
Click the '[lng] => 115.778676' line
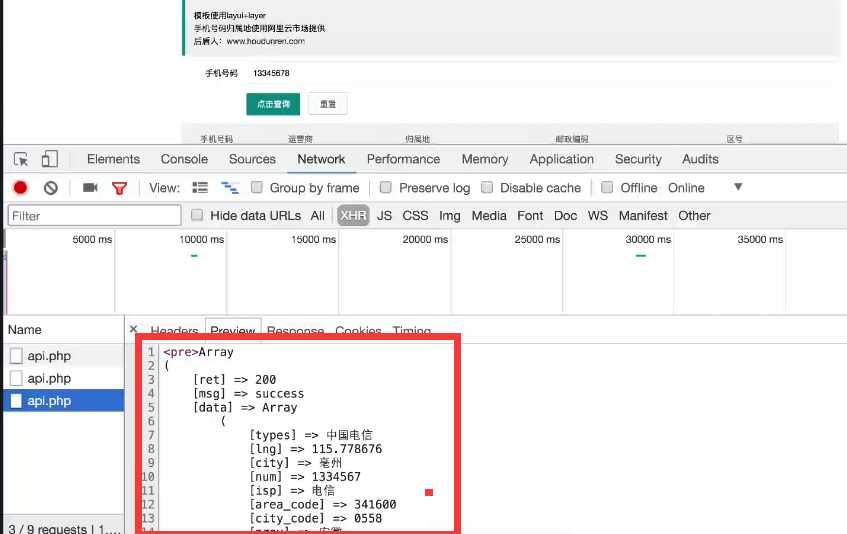click(315, 449)
